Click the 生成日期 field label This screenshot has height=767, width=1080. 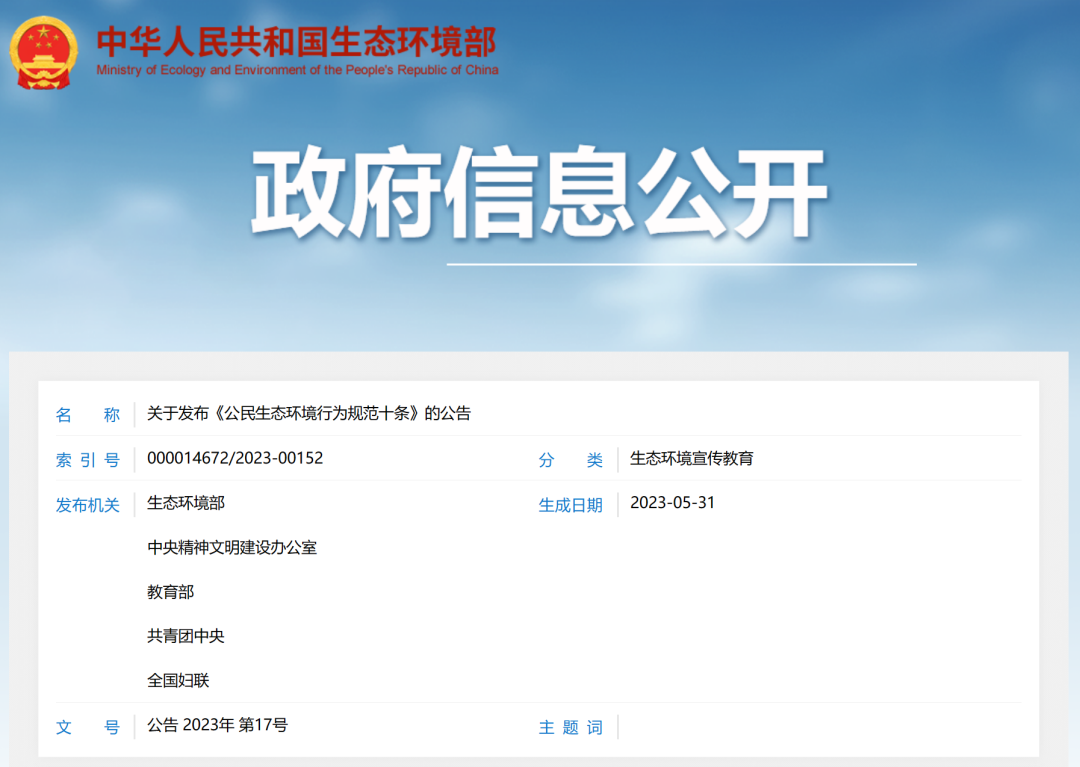570,505
